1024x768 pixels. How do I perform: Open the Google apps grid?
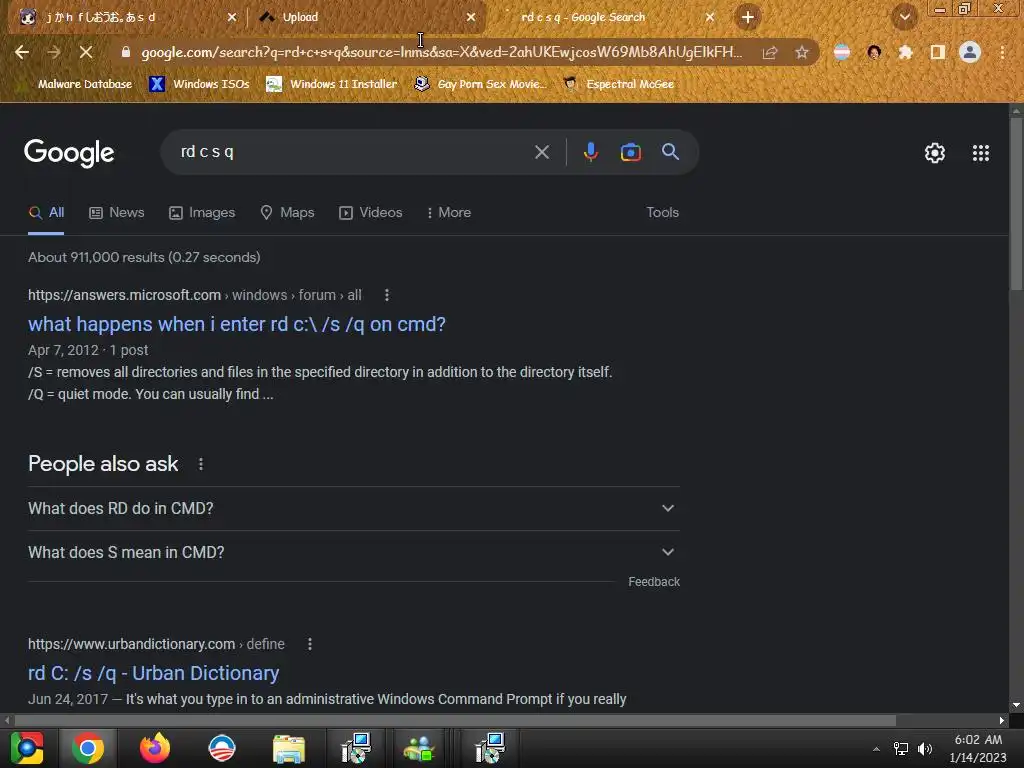pyautogui.click(x=980, y=153)
